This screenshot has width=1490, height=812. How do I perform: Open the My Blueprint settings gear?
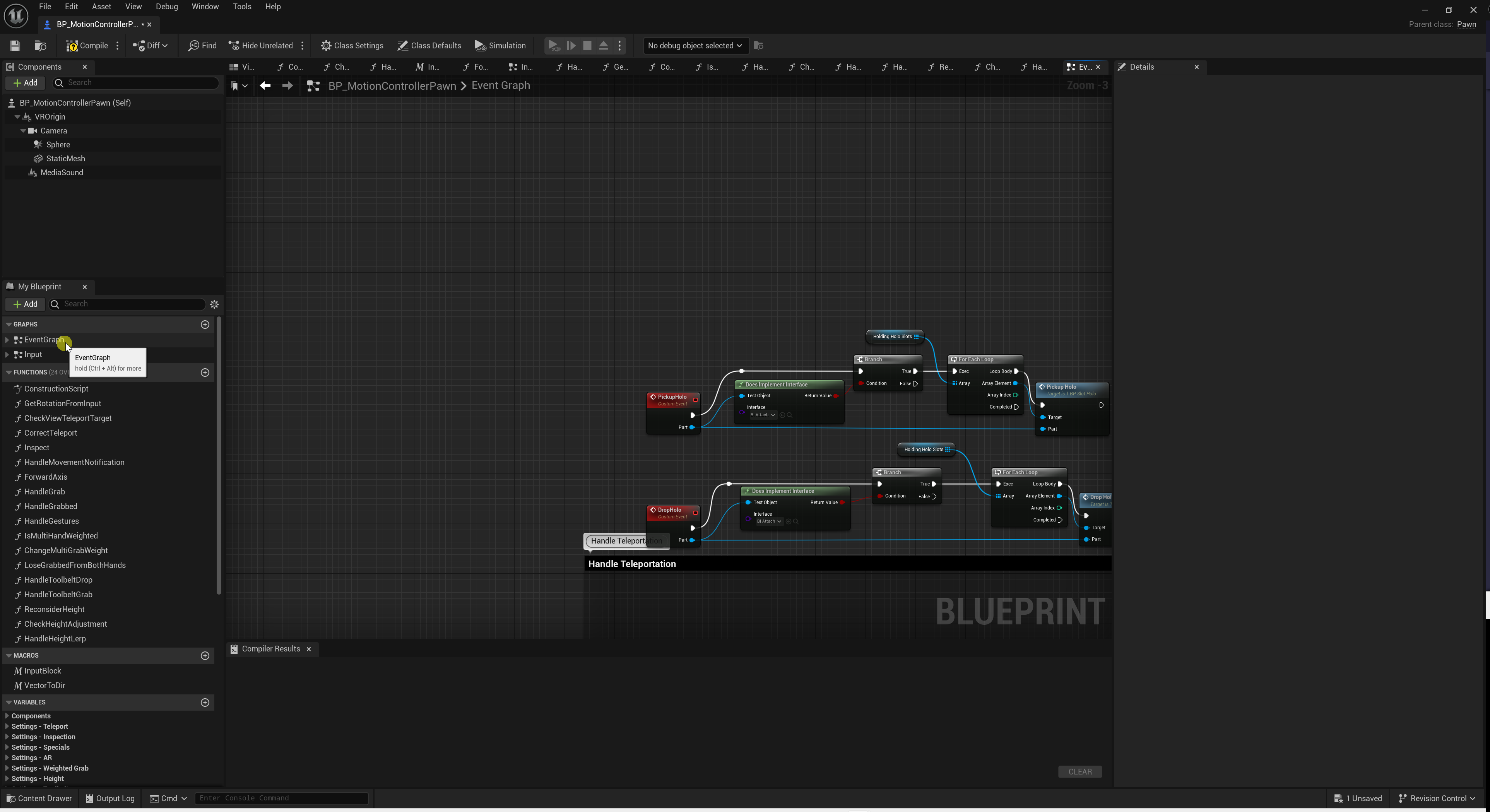[215, 304]
